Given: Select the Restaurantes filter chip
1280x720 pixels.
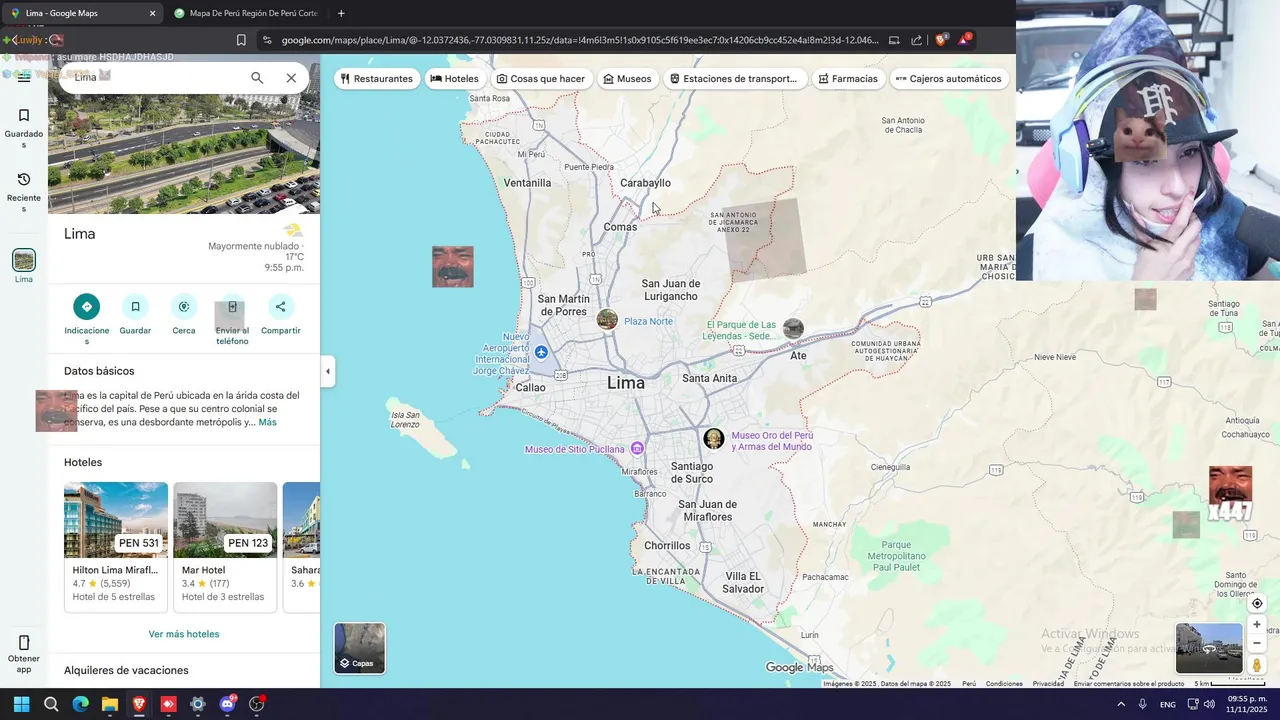Looking at the screenshot, I should [x=377, y=79].
